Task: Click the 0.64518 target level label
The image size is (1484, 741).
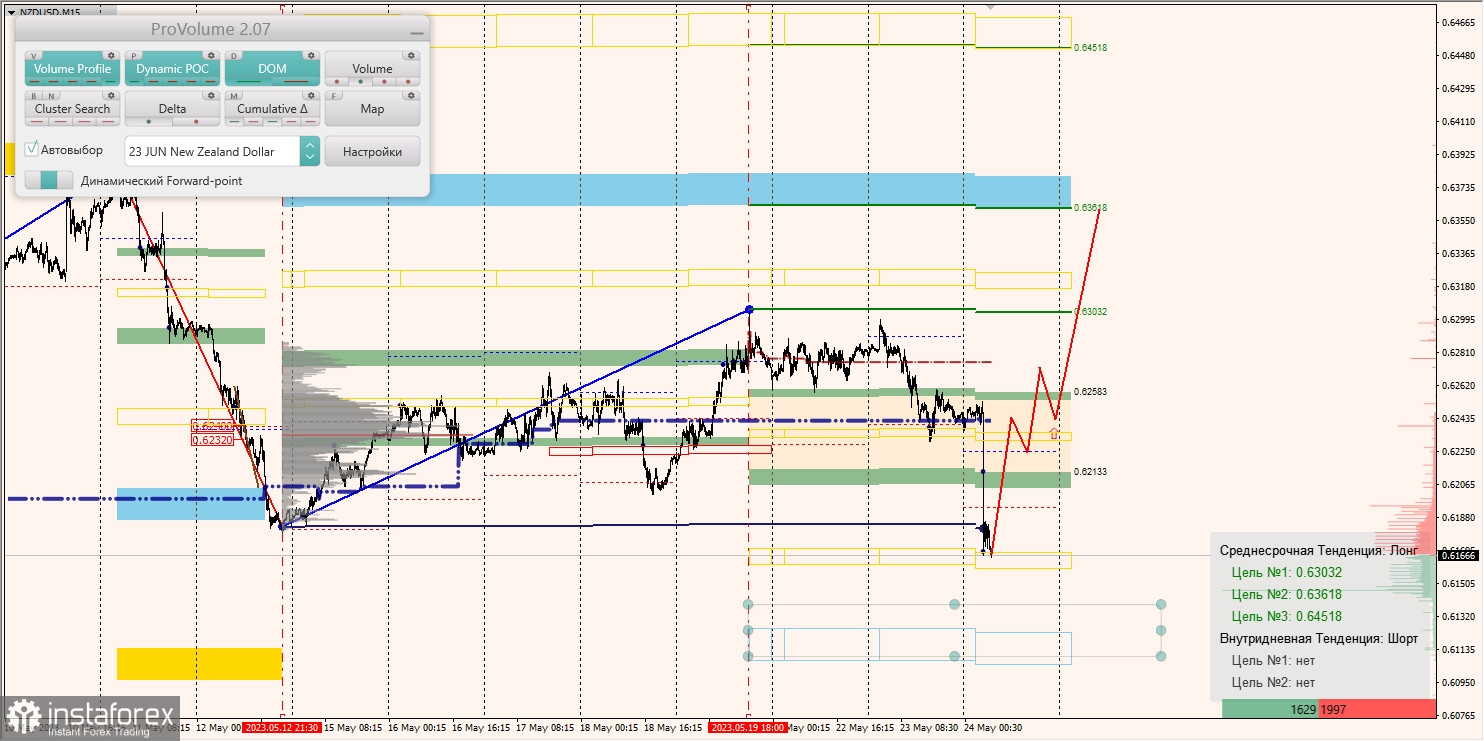Action: click(x=1091, y=47)
